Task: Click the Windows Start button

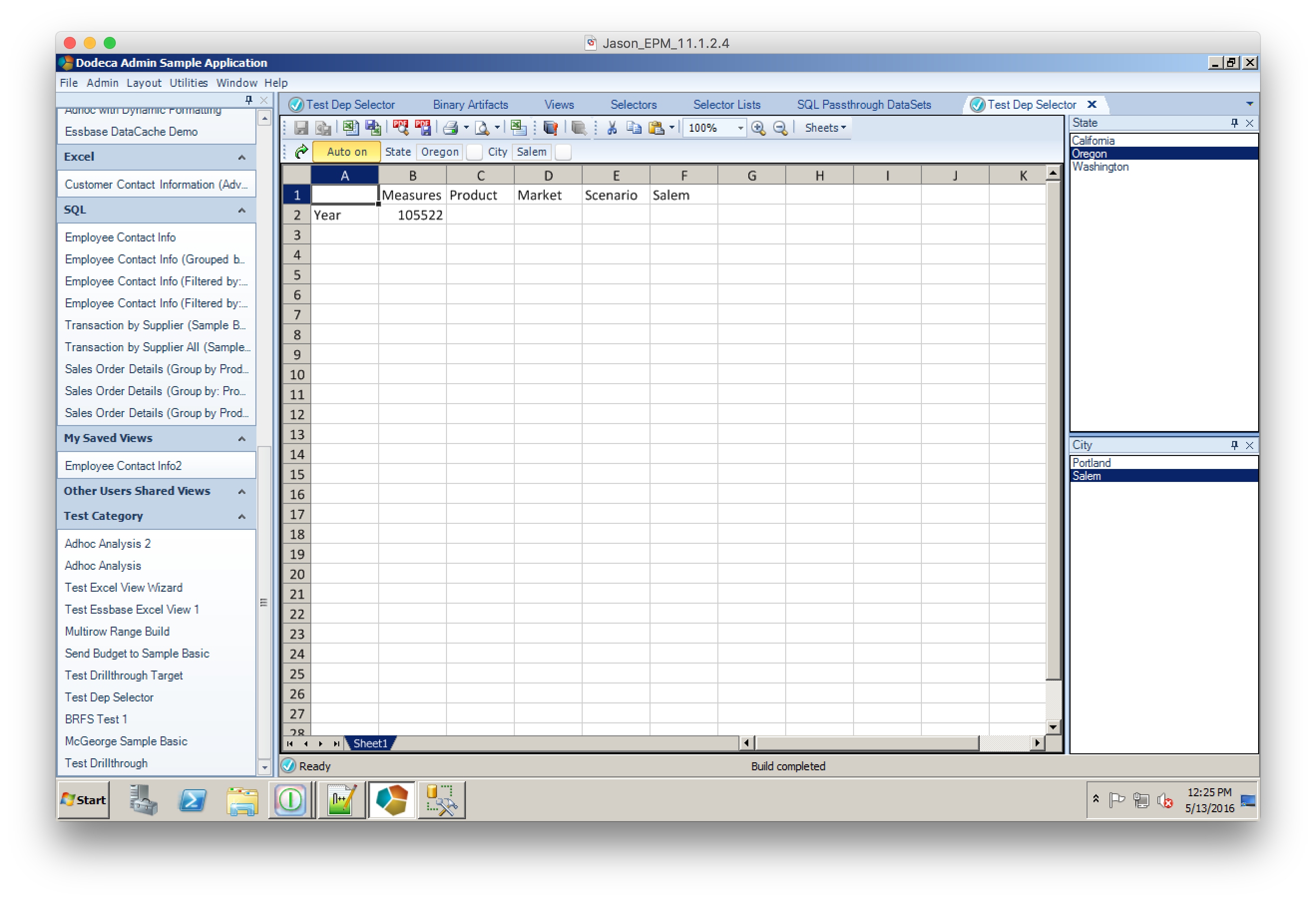Action: point(84,800)
